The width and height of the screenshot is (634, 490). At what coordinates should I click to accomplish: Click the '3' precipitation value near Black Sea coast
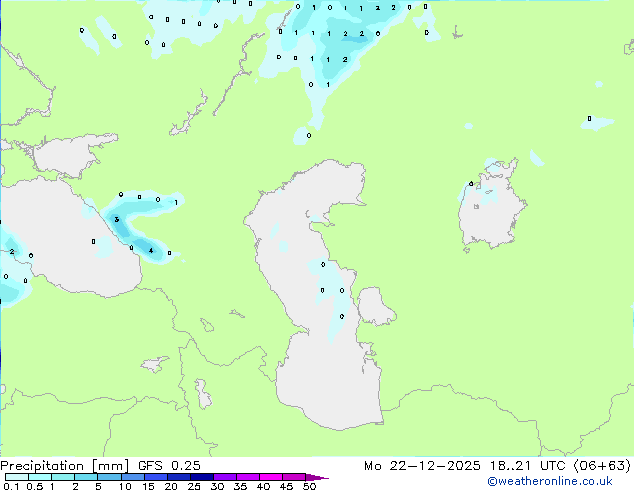click(x=116, y=220)
